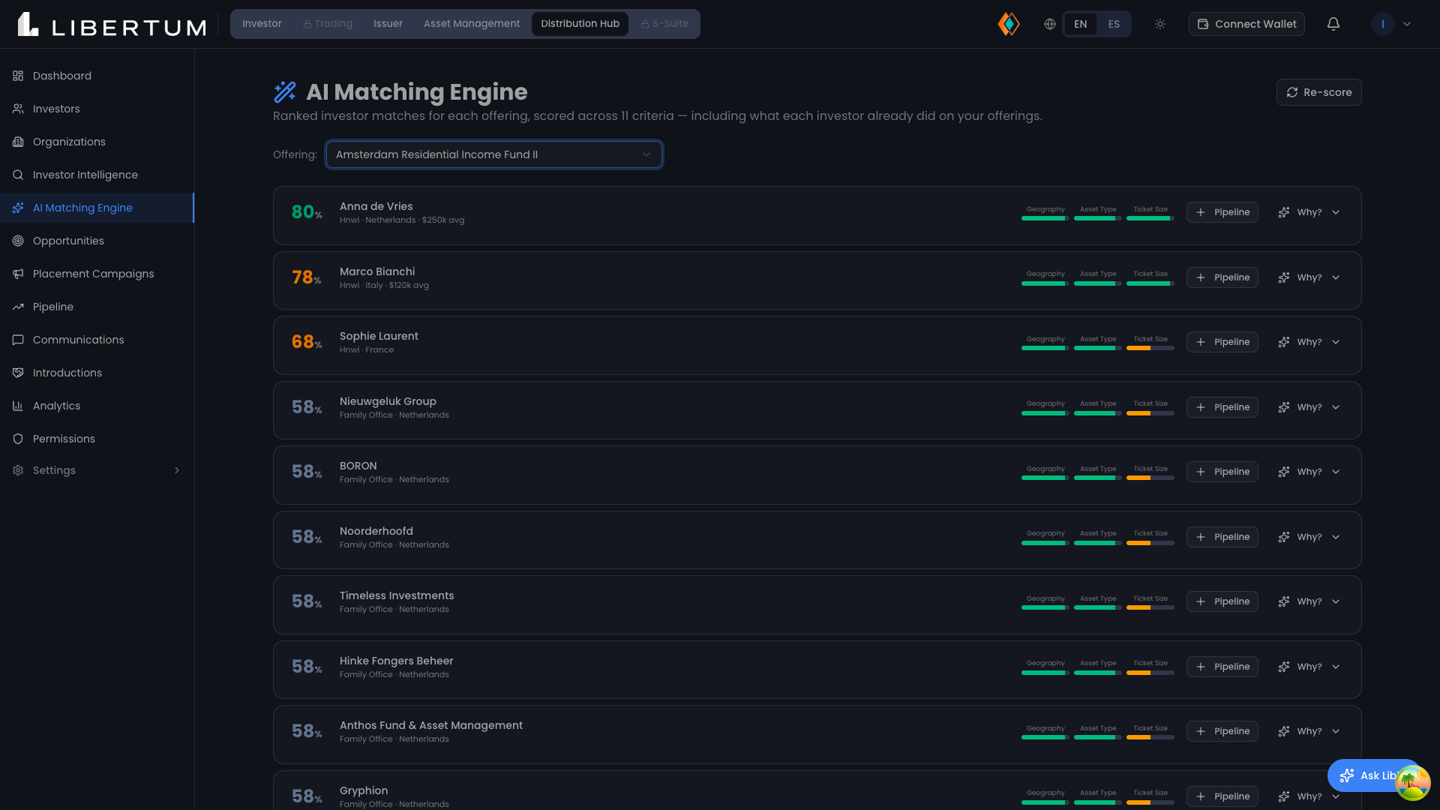Click the Communications chat icon

tap(18, 340)
